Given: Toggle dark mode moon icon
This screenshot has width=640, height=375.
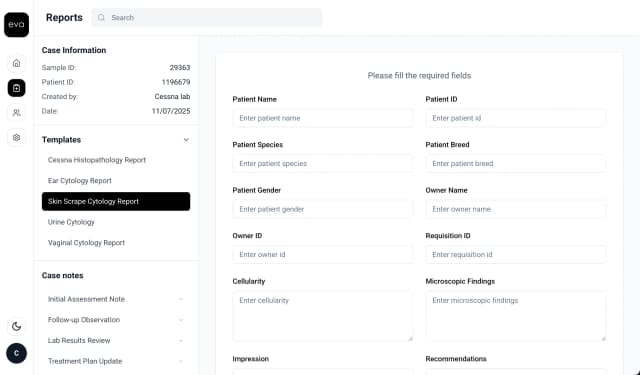Looking at the screenshot, I should tap(16, 326).
